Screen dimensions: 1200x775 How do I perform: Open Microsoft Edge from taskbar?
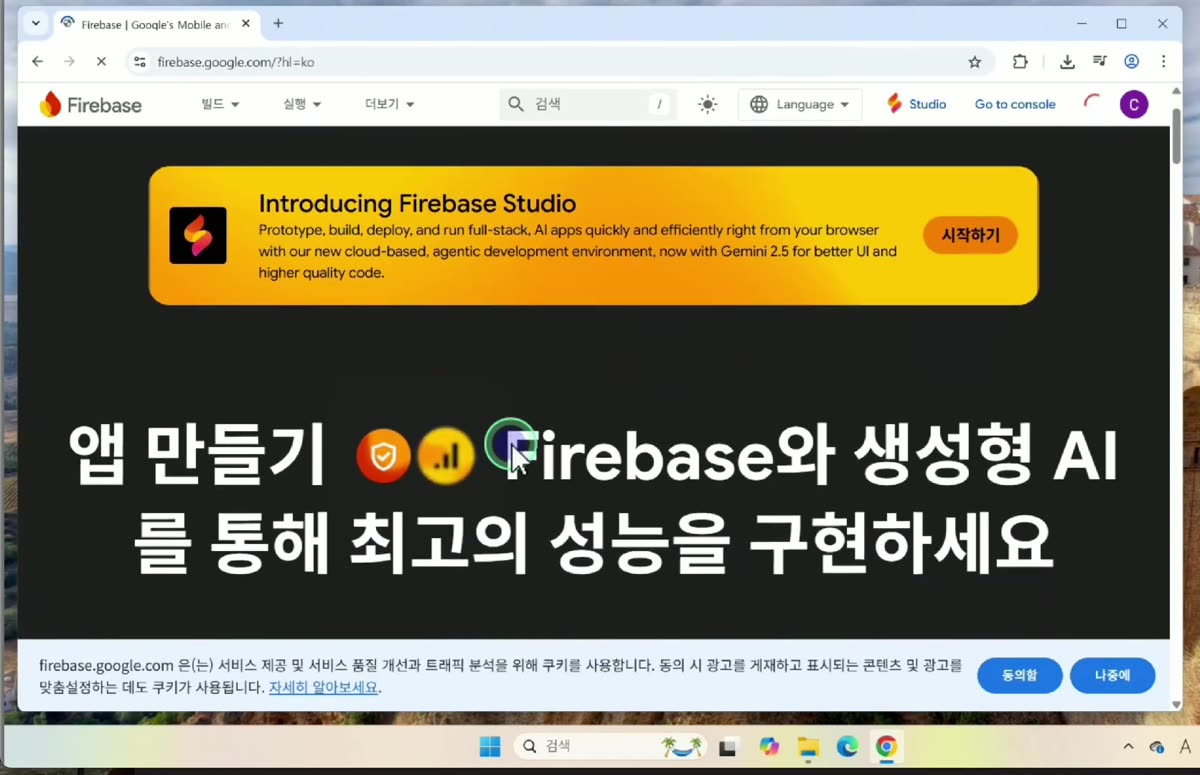click(x=847, y=746)
